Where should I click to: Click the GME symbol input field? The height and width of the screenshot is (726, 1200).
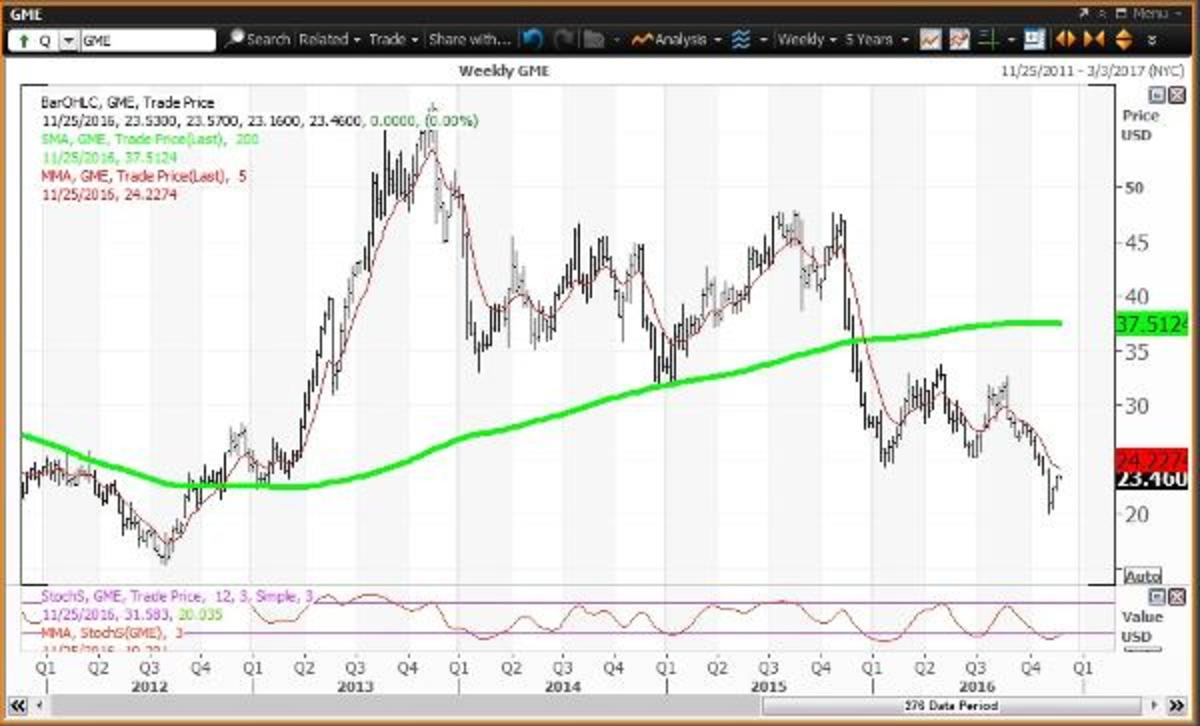[x=147, y=40]
